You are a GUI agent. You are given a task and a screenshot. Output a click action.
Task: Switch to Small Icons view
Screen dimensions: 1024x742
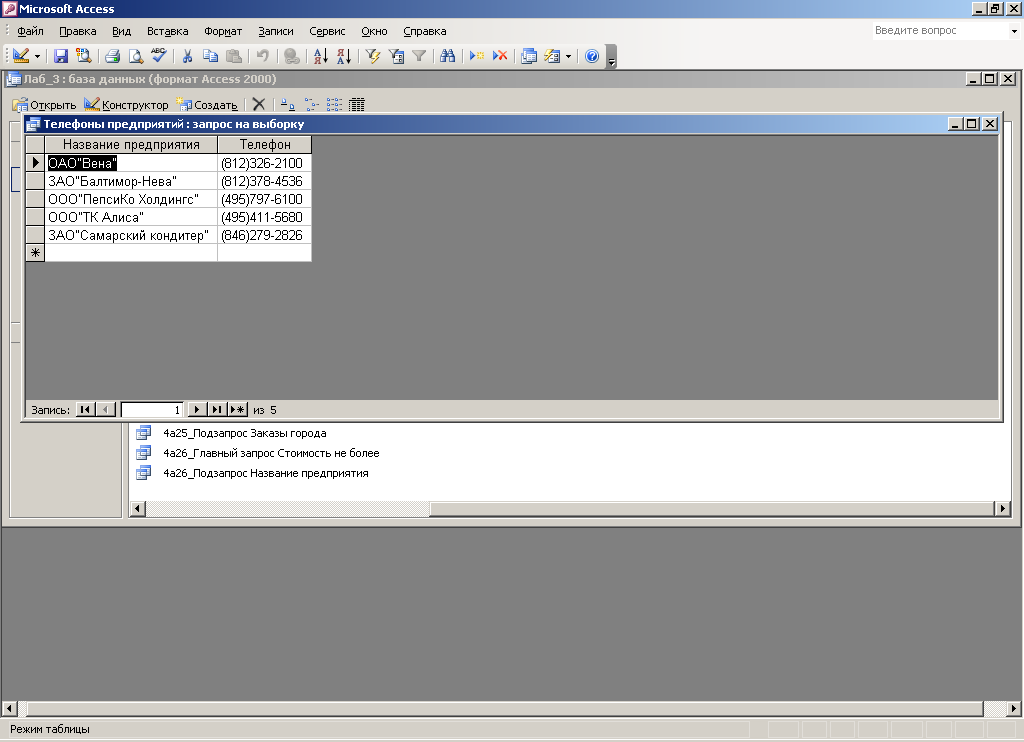pos(311,105)
